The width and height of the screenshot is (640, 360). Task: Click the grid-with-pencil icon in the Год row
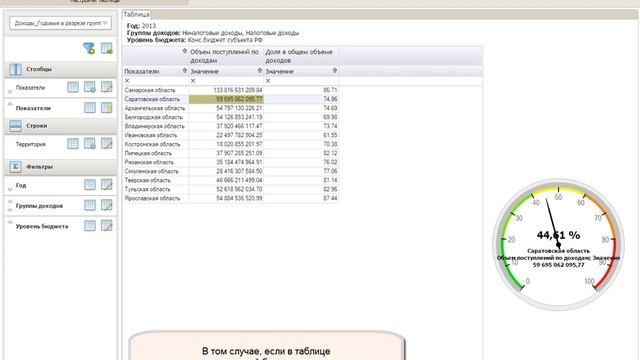107,185
